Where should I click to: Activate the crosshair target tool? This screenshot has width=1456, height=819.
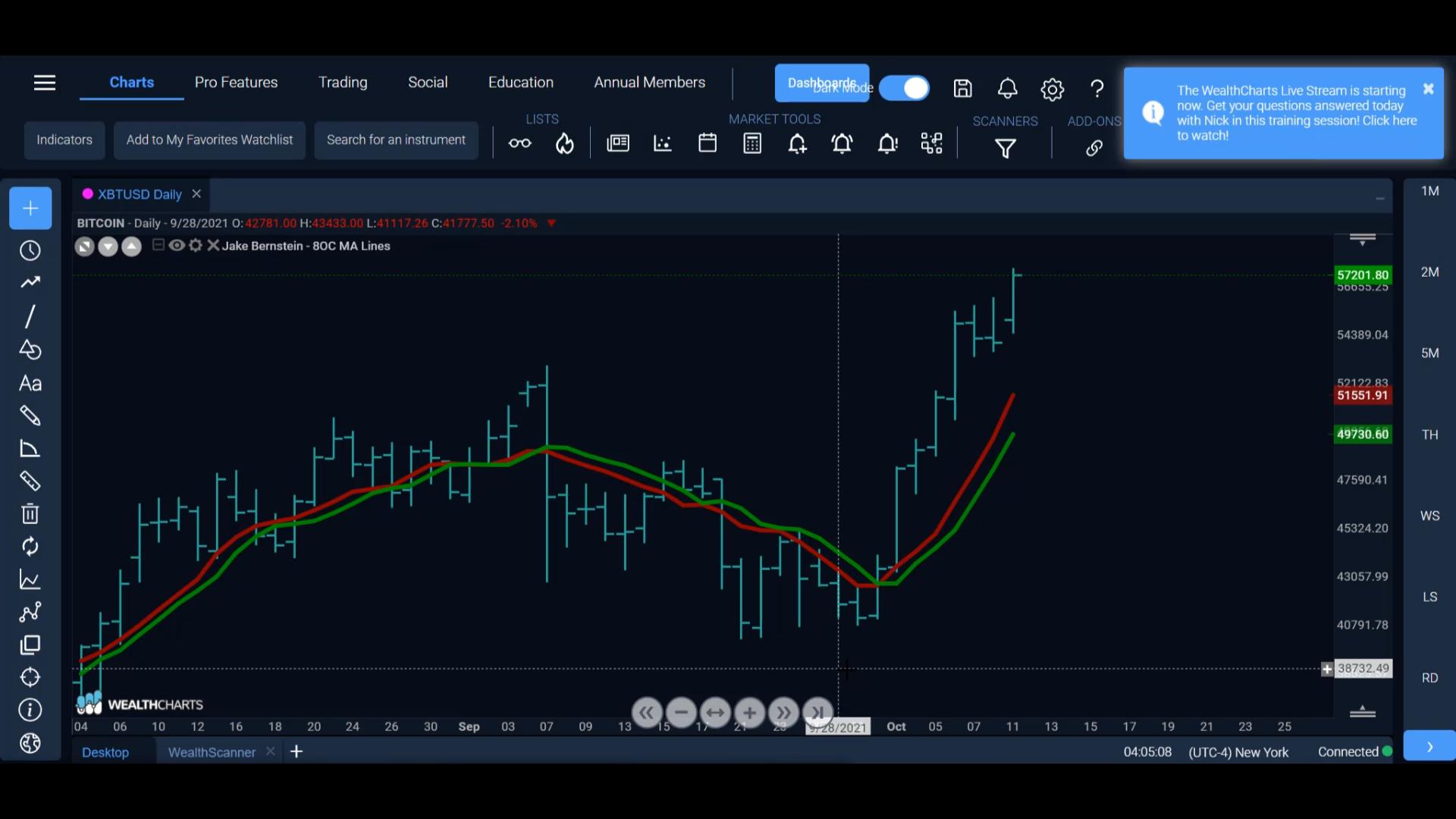click(x=30, y=677)
